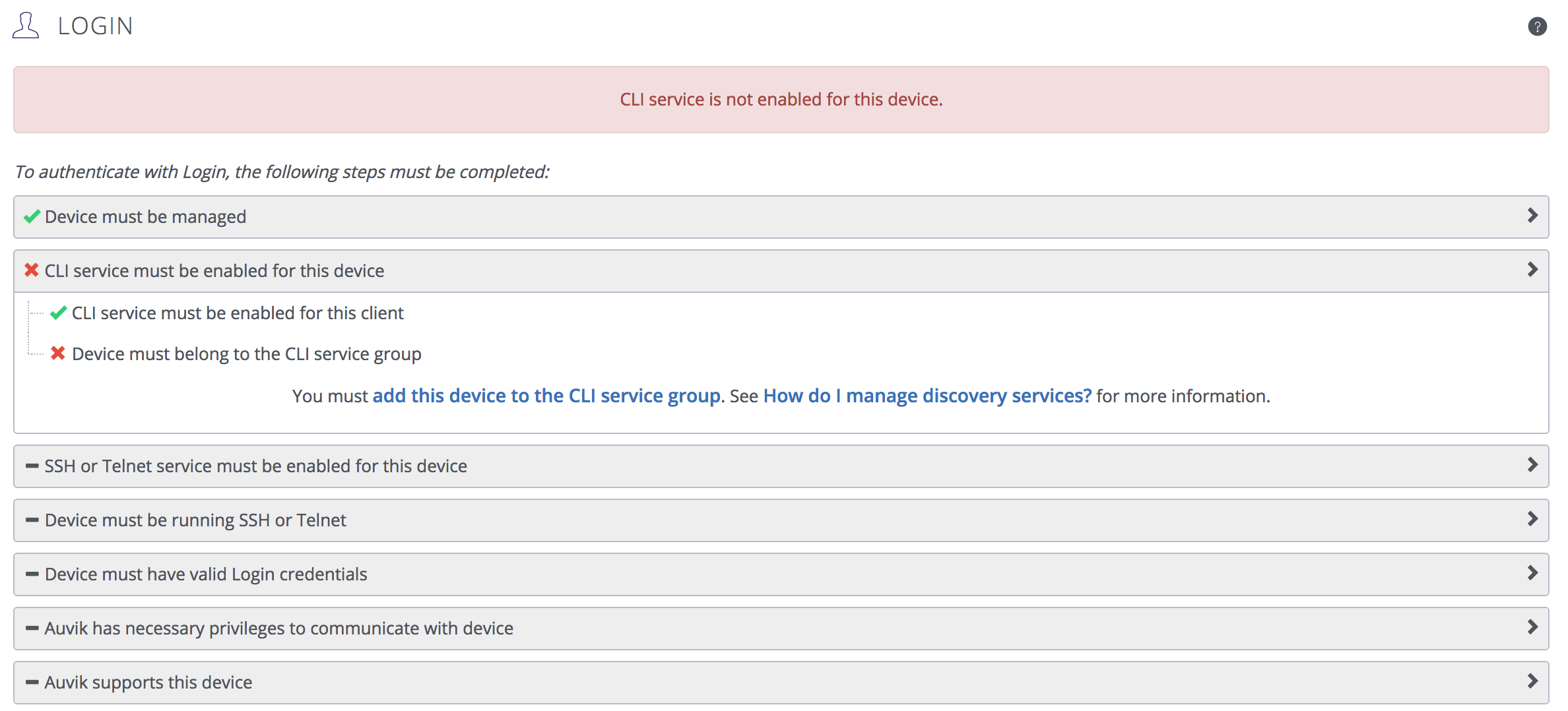The image size is (1568, 711).
Task: Expand Device must be managed chevron
Action: 1532,216
